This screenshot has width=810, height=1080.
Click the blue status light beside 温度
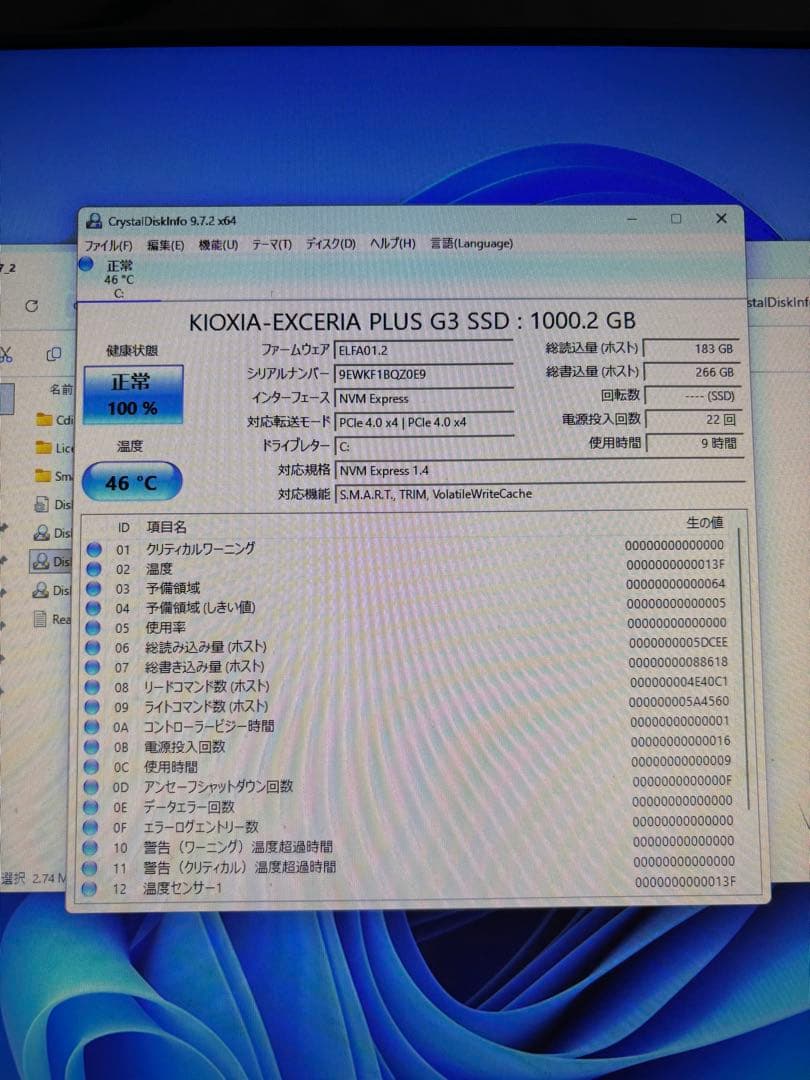point(95,568)
